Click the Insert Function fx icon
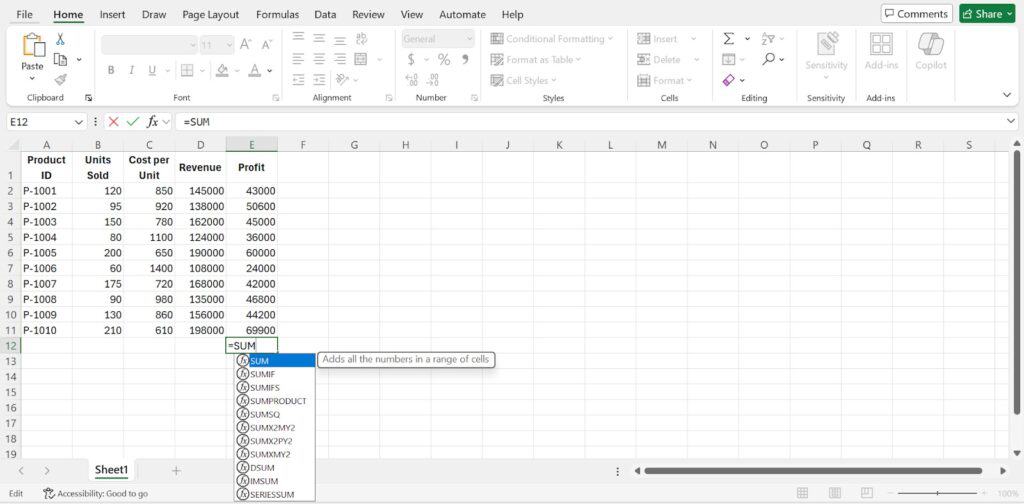 [153, 121]
